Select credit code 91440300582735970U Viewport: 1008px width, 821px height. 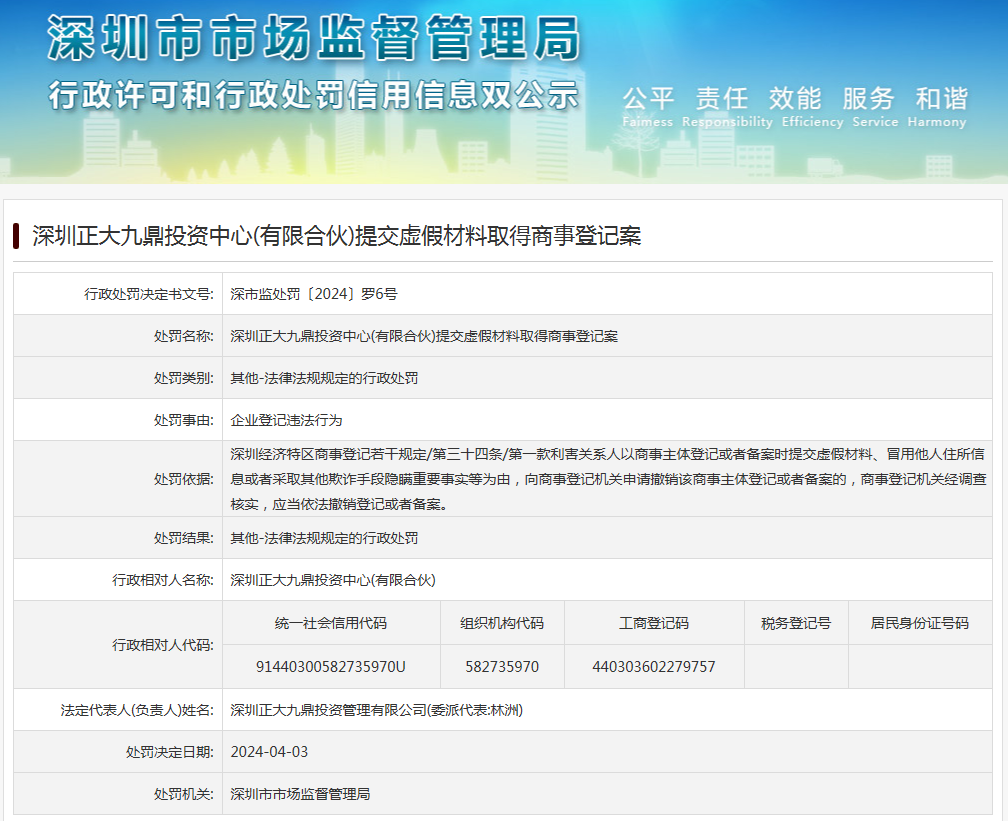(331, 666)
